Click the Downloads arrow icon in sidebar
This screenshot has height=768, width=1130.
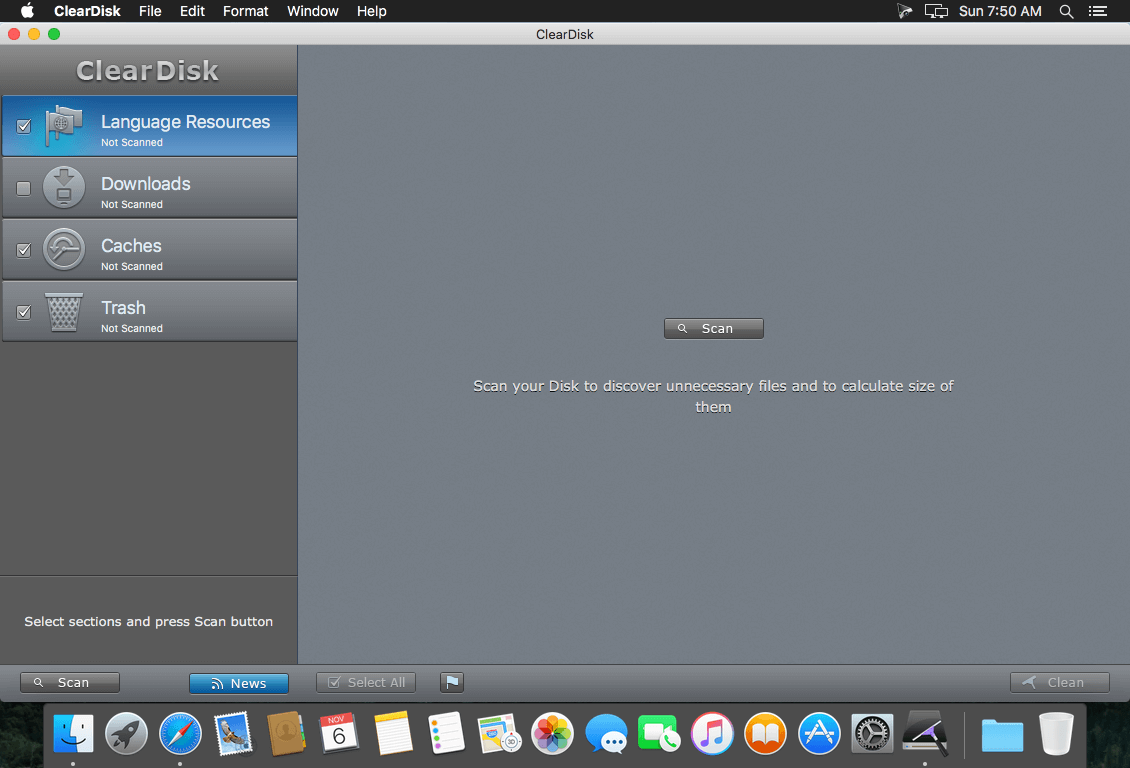(64, 188)
